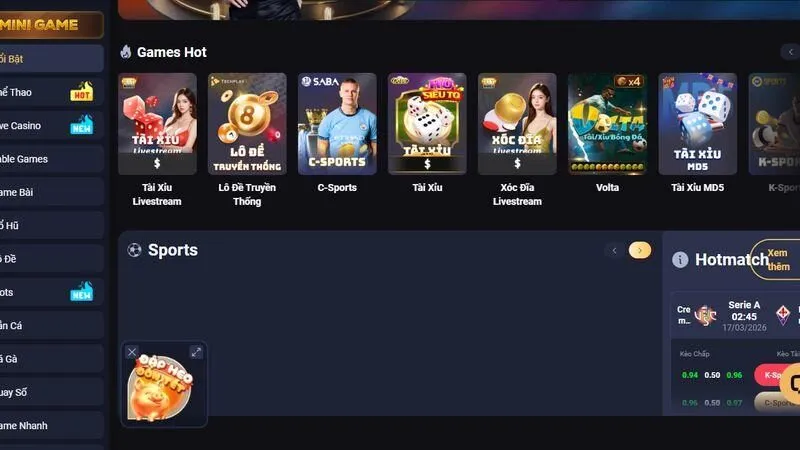Click the soccer ball Sports section icon
This screenshot has width=800, height=450.
(x=134, y=250)
